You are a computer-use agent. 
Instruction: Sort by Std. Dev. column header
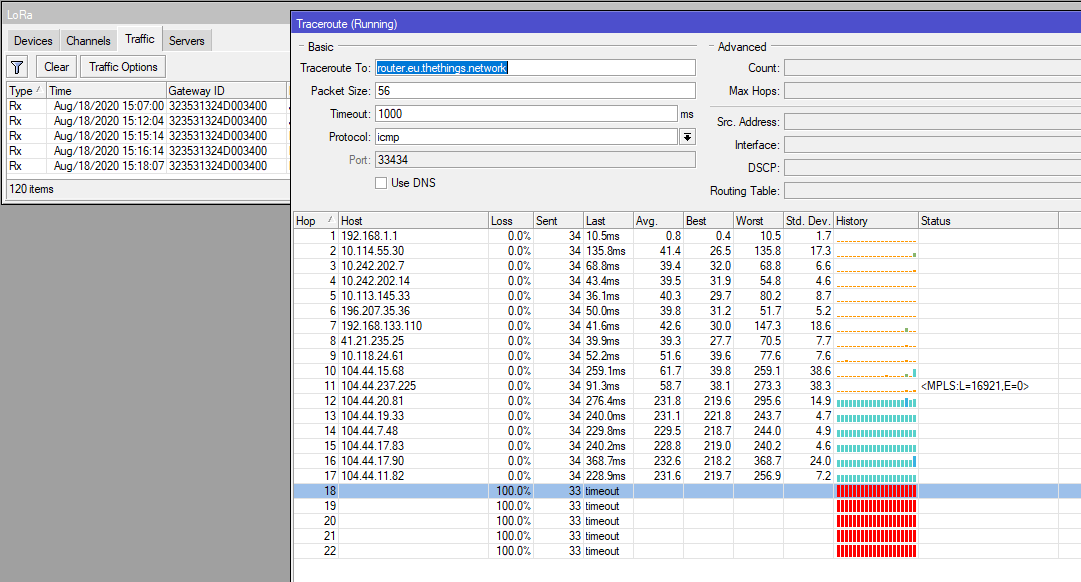[809, 221]
